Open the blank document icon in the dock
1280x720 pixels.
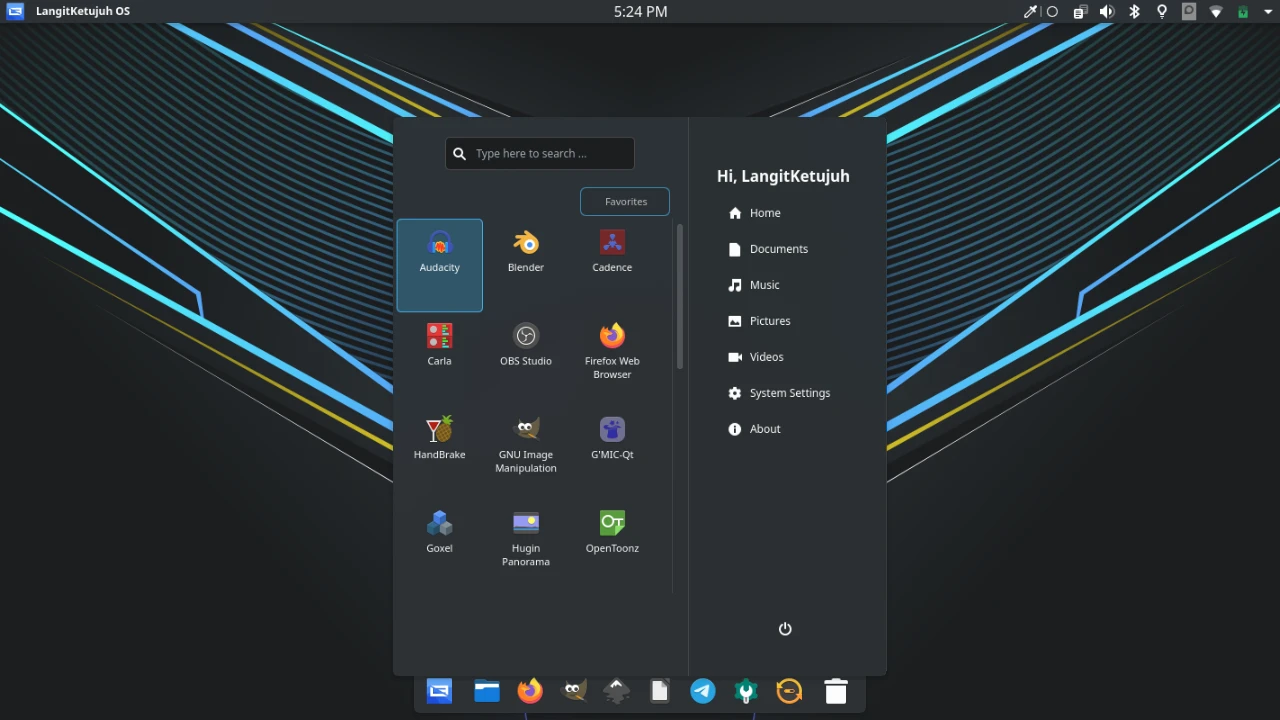click(660, 691)
